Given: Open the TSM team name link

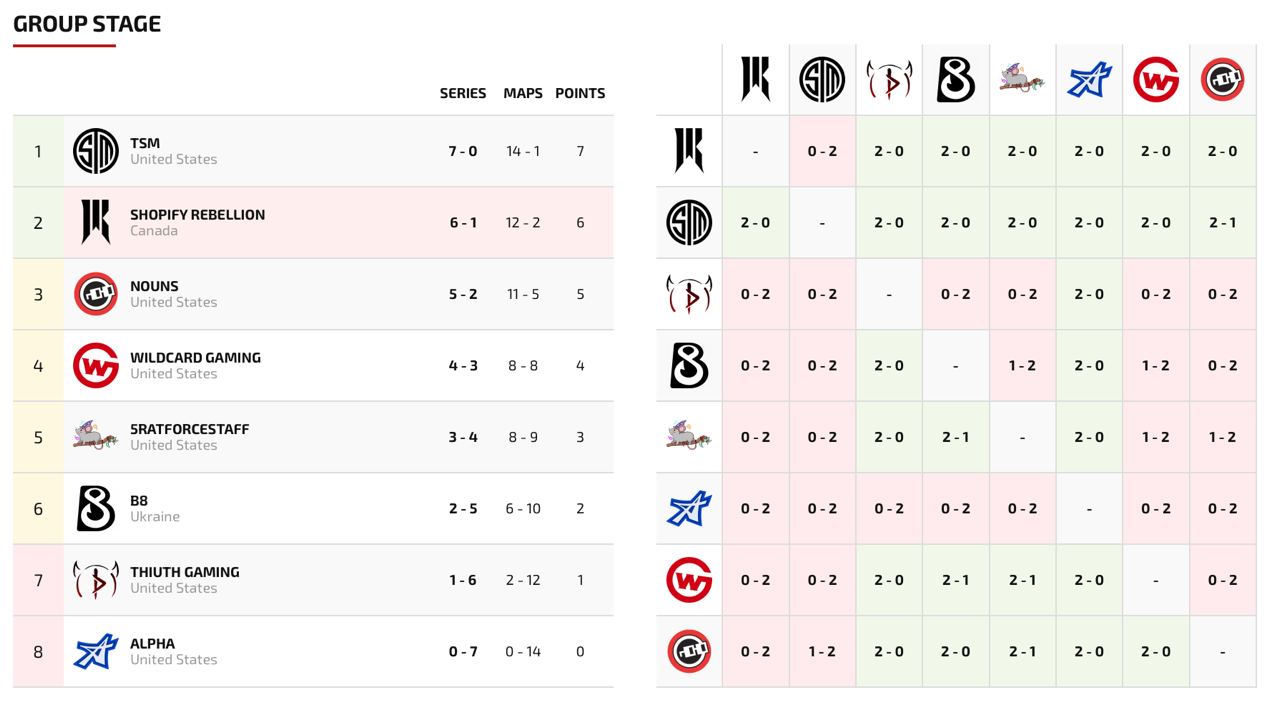Looking at the screenshot, I should [x=145, y=143].
